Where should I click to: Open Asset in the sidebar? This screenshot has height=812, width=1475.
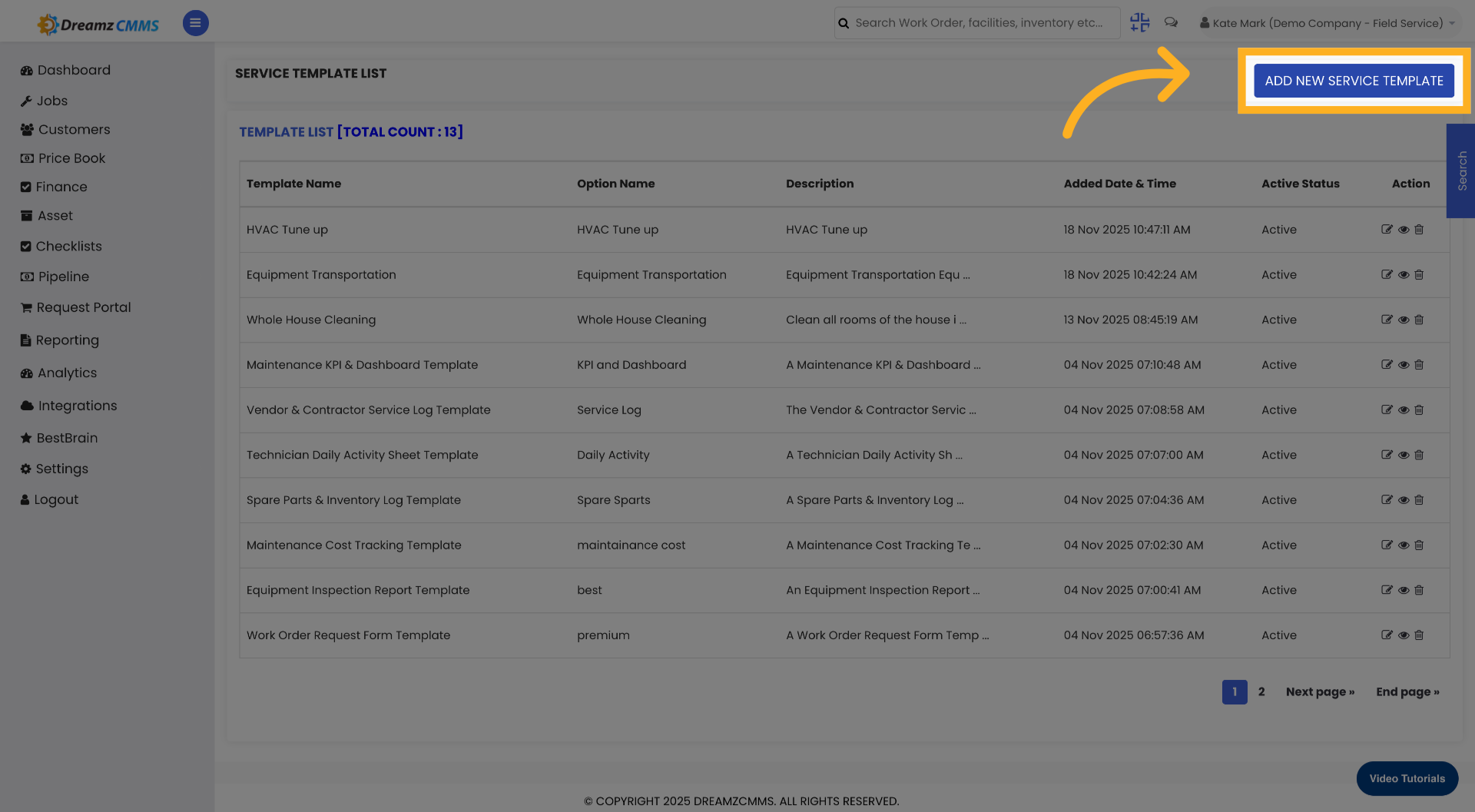point(47,216)
